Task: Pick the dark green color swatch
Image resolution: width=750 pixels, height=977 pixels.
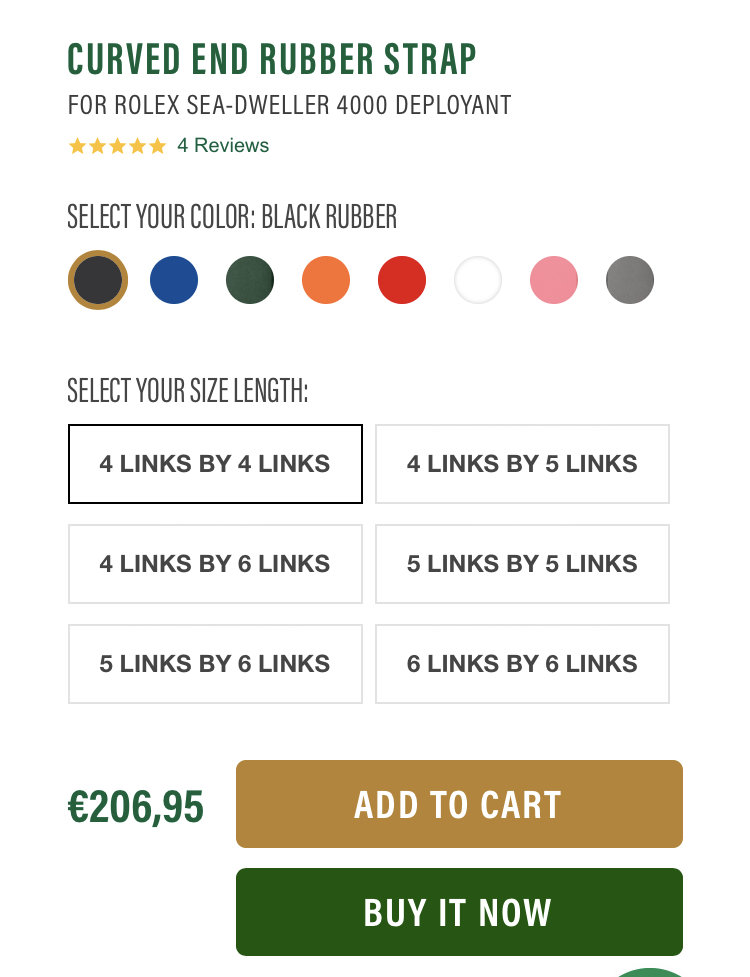Action: [250, 280]
